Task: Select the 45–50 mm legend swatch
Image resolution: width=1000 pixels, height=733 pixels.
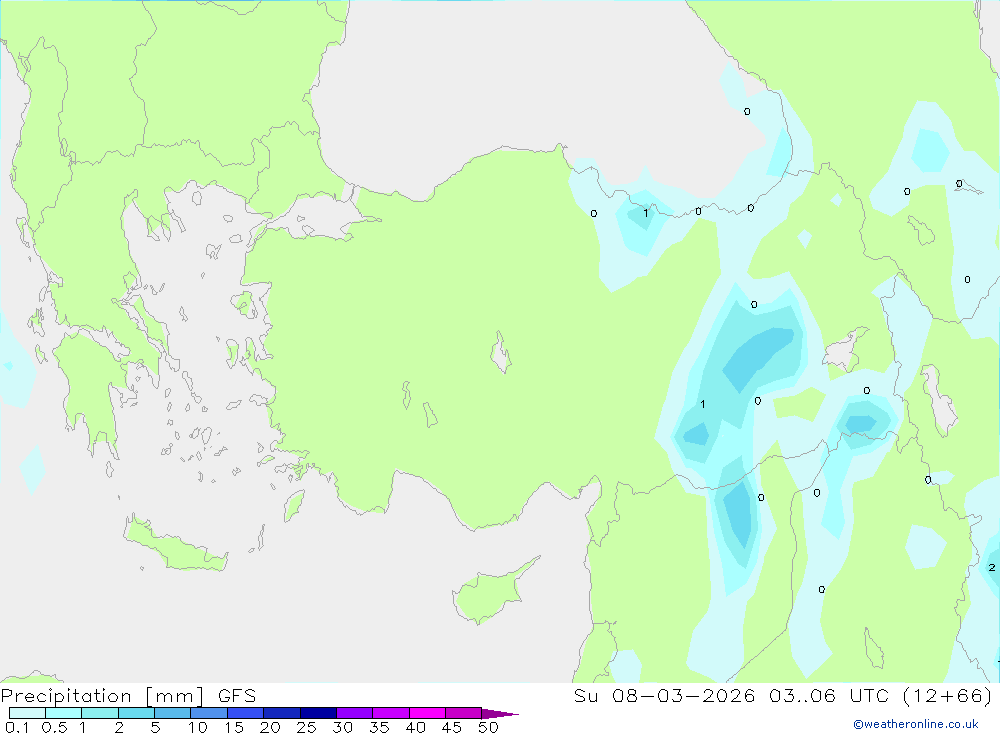Action: (464, 713)
